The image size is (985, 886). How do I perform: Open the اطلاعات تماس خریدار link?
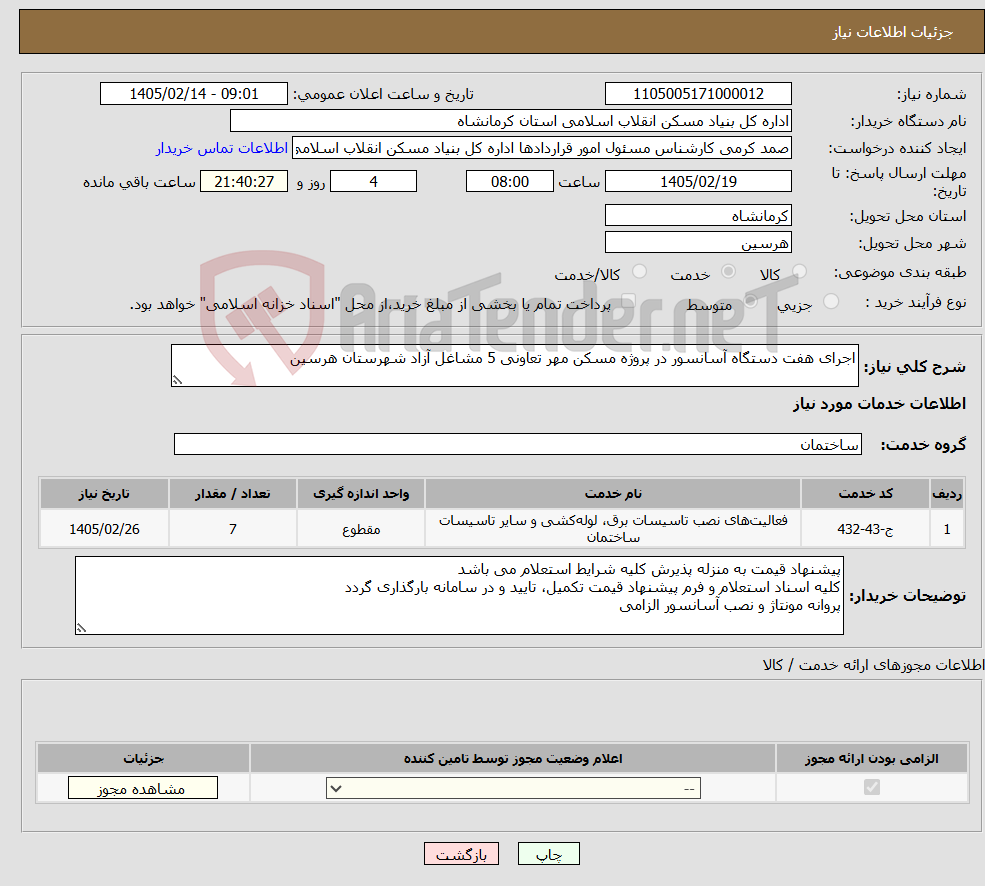pos(222,148)
